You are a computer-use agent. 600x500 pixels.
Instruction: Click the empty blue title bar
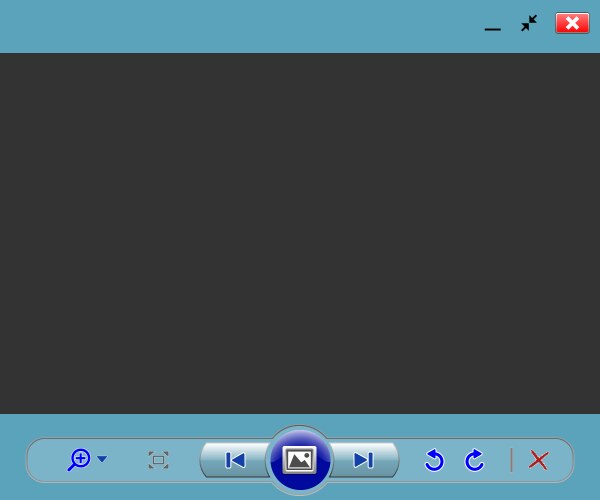tap(237, 26)
